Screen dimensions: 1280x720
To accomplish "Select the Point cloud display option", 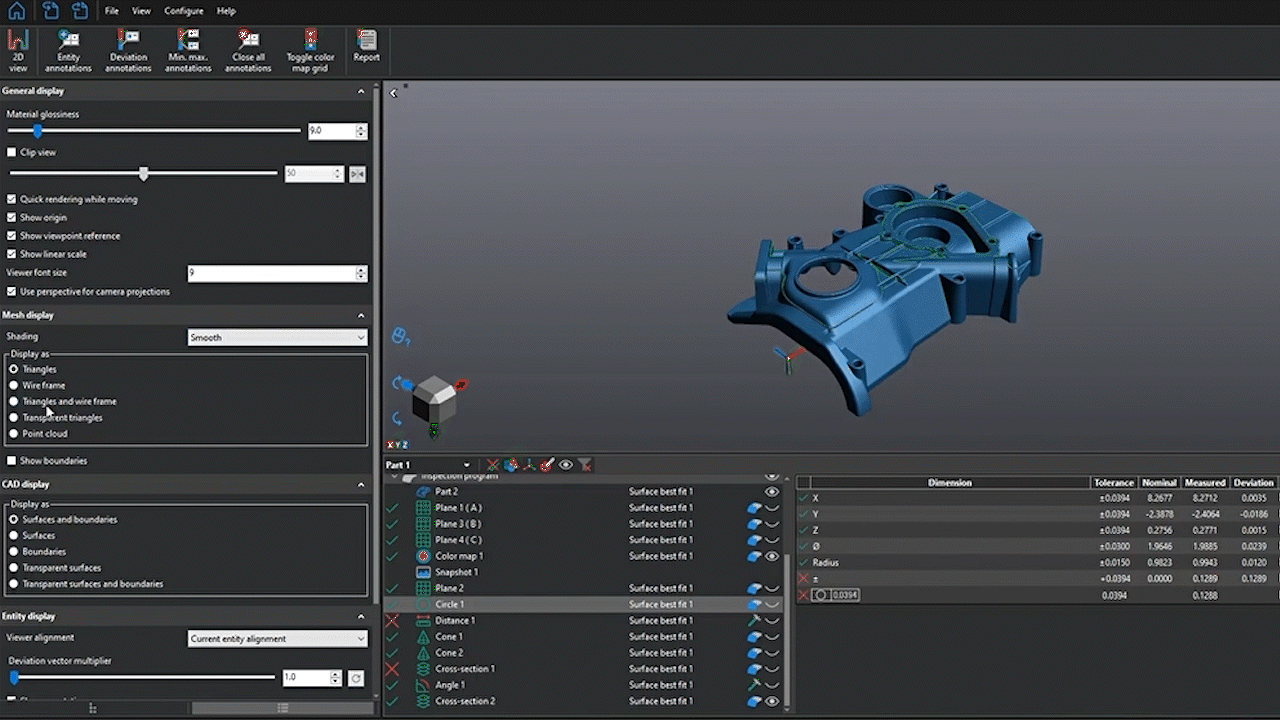I will click(x=14, y=434).
